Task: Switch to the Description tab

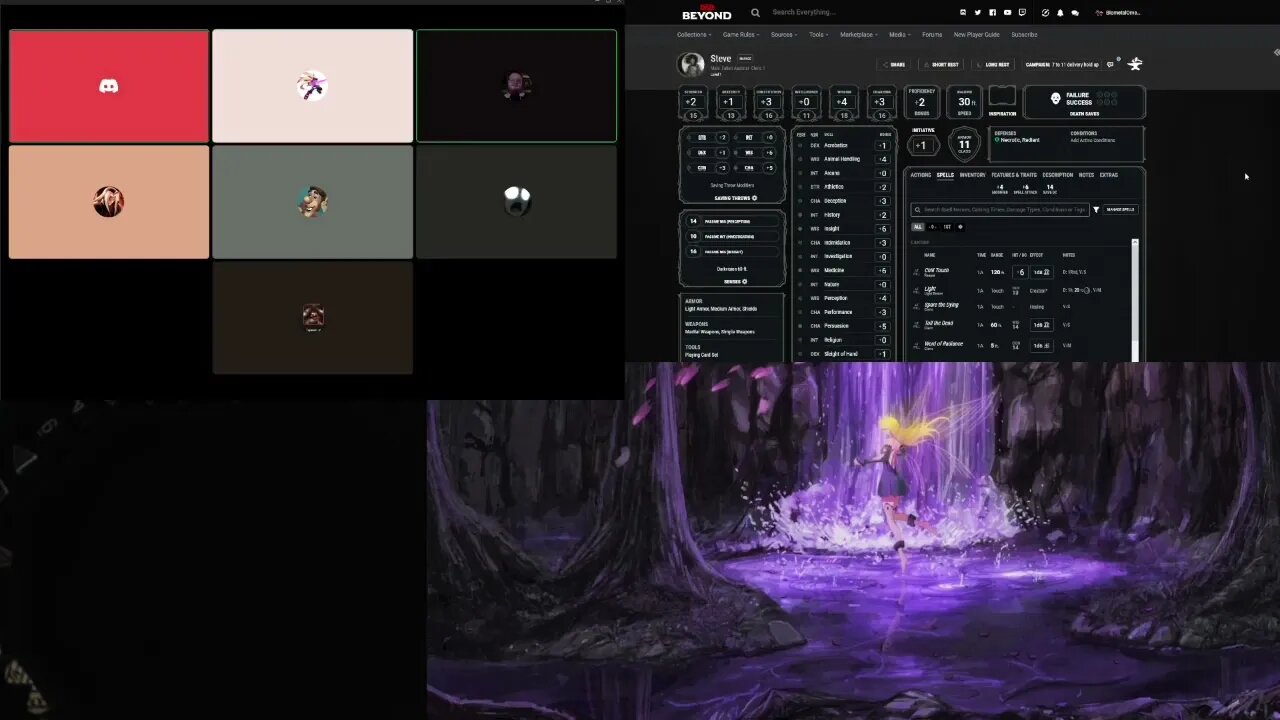Action: point(1058,175)
